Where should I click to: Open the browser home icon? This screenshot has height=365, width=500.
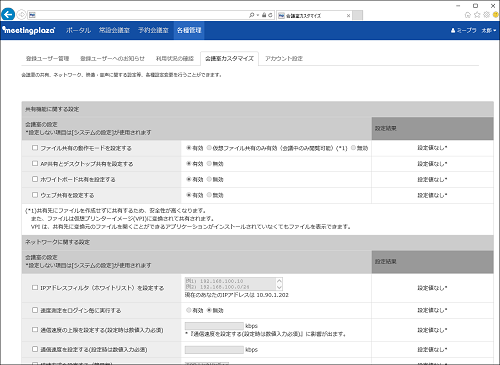(468, 15)
